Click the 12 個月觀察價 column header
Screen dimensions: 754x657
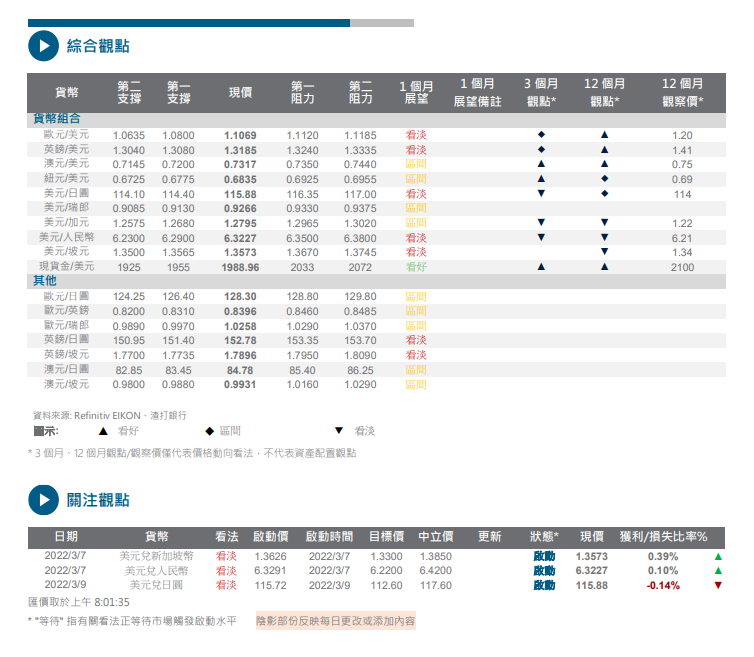coord(682,92)
